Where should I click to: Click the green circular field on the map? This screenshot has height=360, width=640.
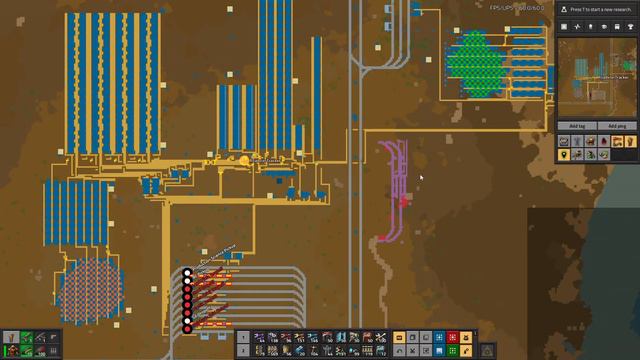[476, 64]
